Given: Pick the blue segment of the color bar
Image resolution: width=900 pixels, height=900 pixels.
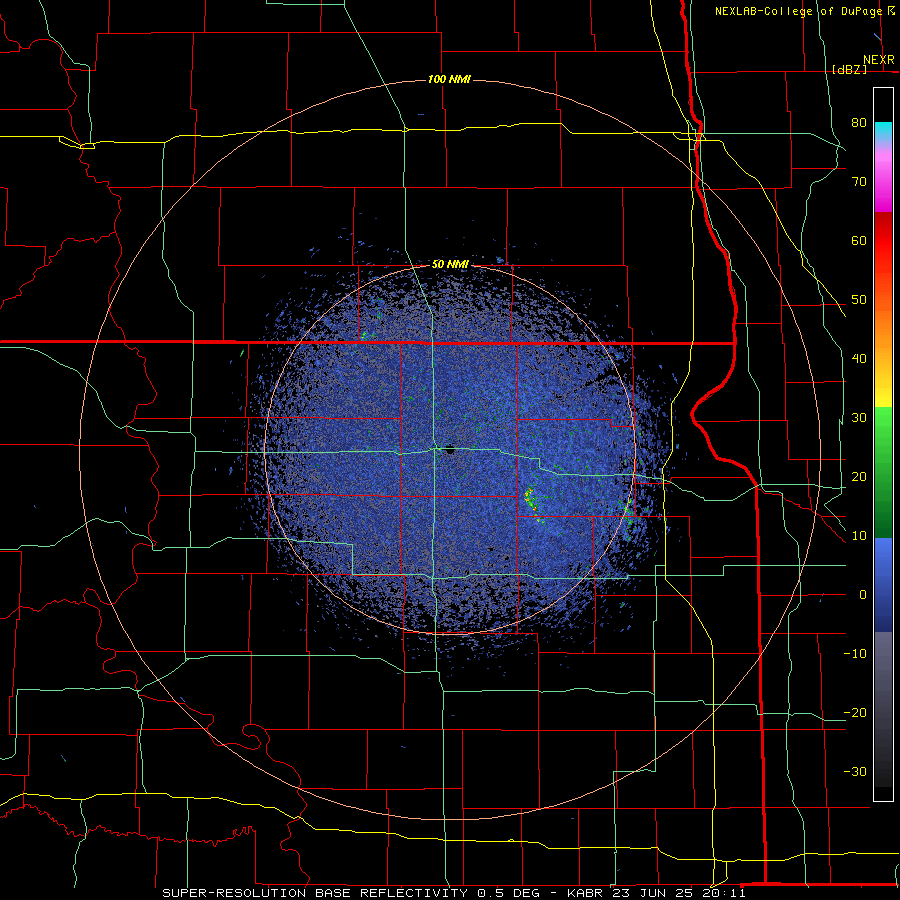Looking at the screenshot, I should (x=883, y=584).
